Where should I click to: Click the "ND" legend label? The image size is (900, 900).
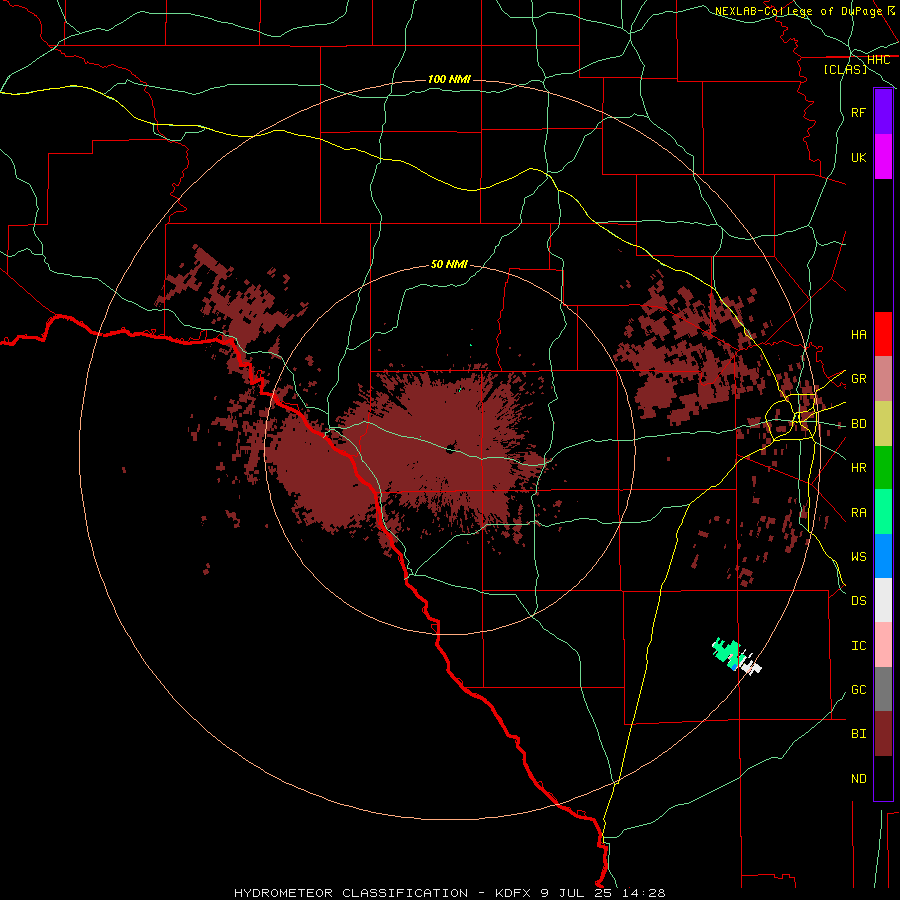[858, 778]
